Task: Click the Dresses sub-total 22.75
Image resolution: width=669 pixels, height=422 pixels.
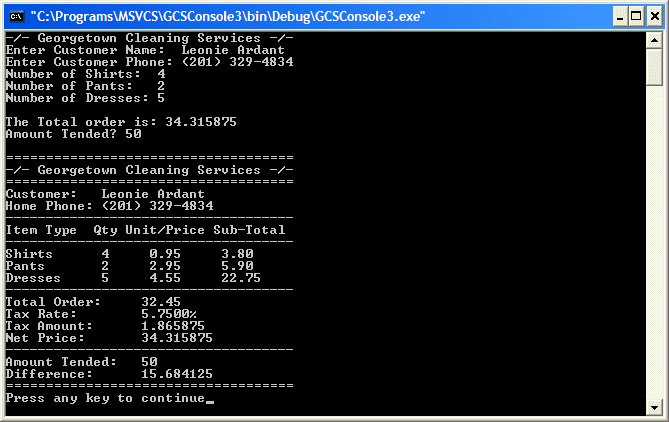Action: point(241,278)
